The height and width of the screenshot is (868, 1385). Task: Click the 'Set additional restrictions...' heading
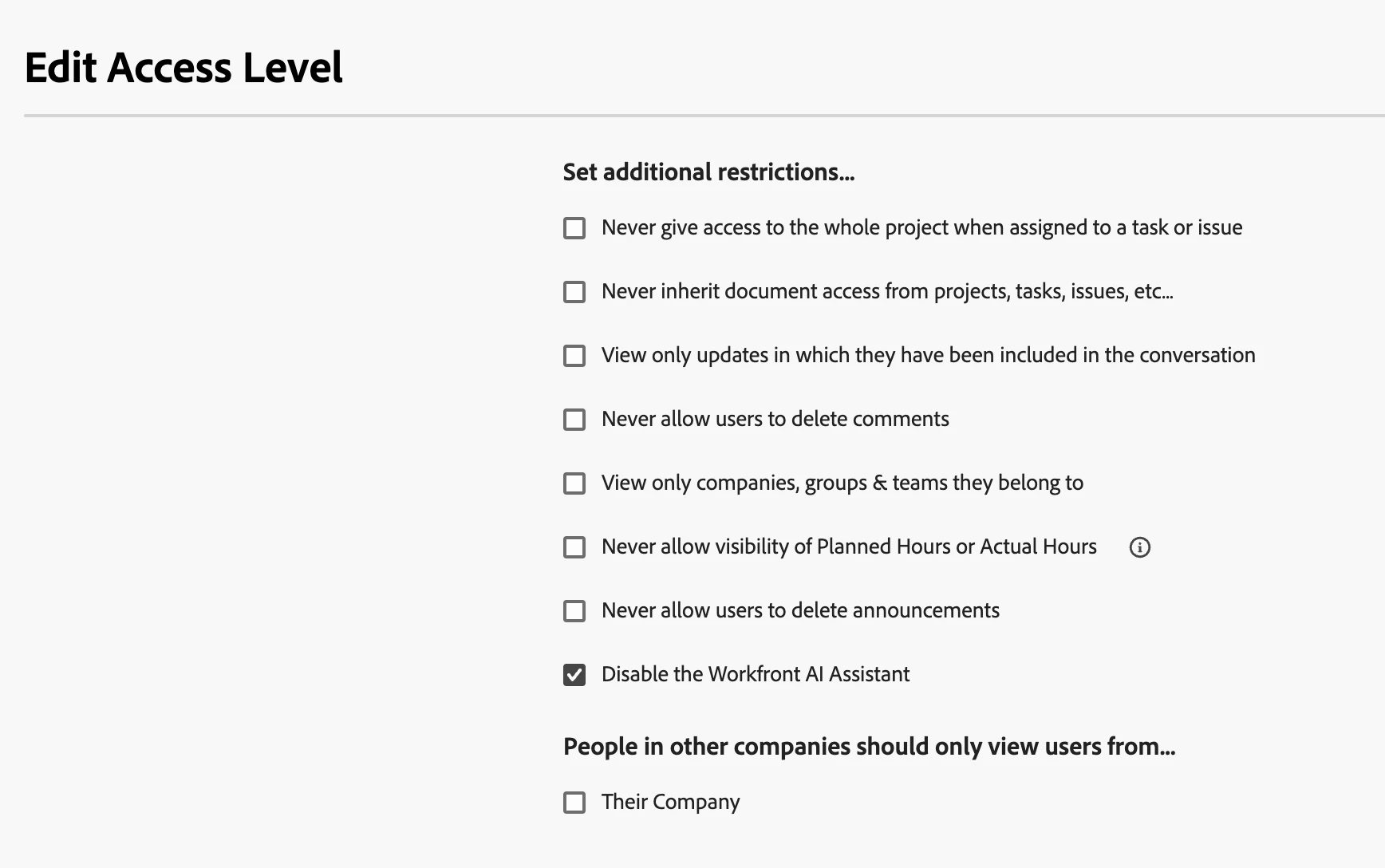(x=708, y=172)
